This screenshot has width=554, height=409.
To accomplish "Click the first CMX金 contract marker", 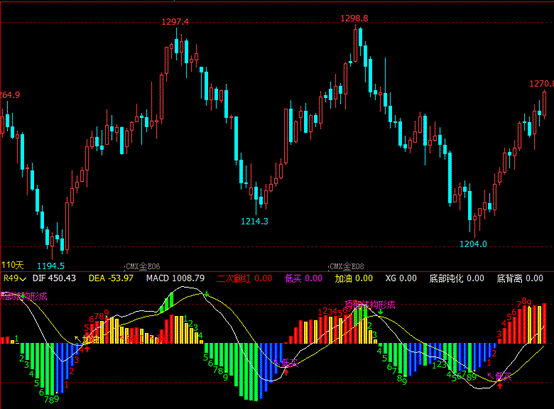I will tap(143, 266).
